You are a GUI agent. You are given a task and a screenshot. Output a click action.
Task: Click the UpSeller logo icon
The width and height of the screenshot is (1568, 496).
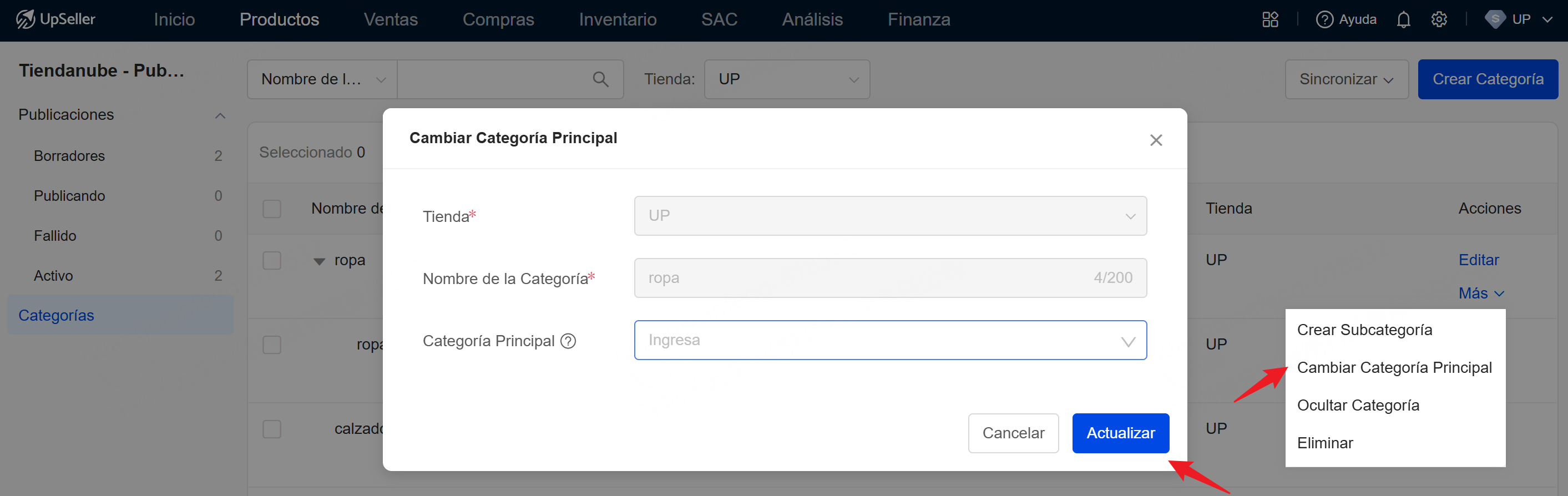tap(25, 19)
